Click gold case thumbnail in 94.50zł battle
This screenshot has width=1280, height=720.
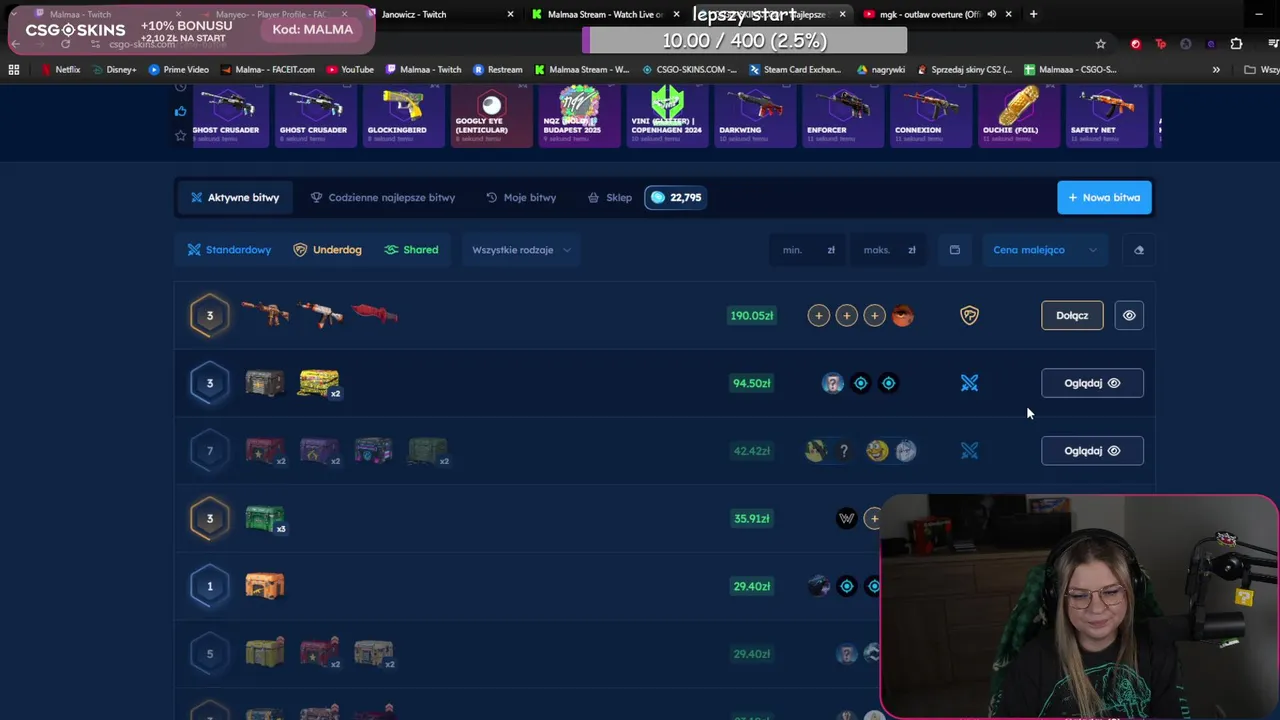pos(319,383)
